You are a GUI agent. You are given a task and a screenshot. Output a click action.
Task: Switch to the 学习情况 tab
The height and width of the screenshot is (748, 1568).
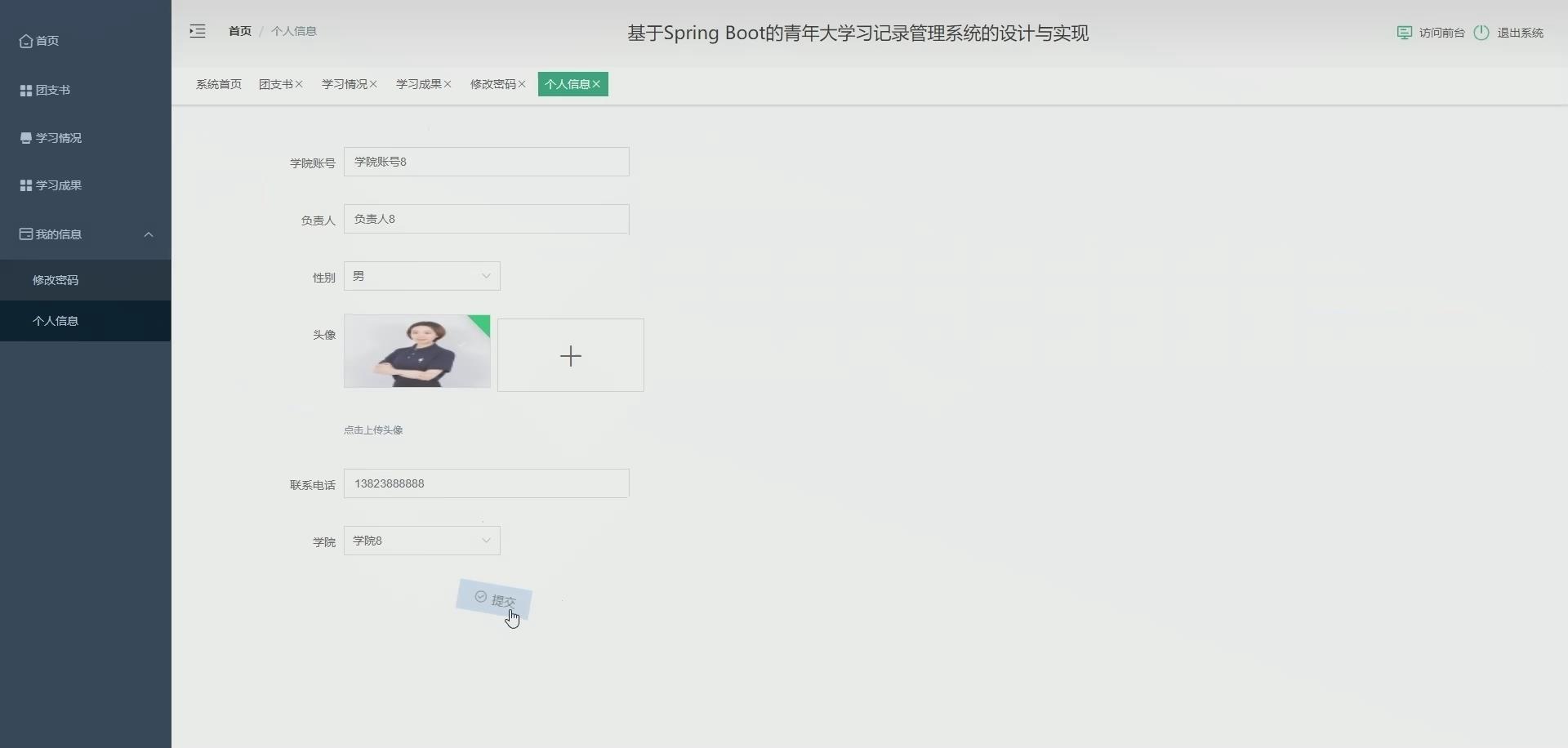point(345,84)
